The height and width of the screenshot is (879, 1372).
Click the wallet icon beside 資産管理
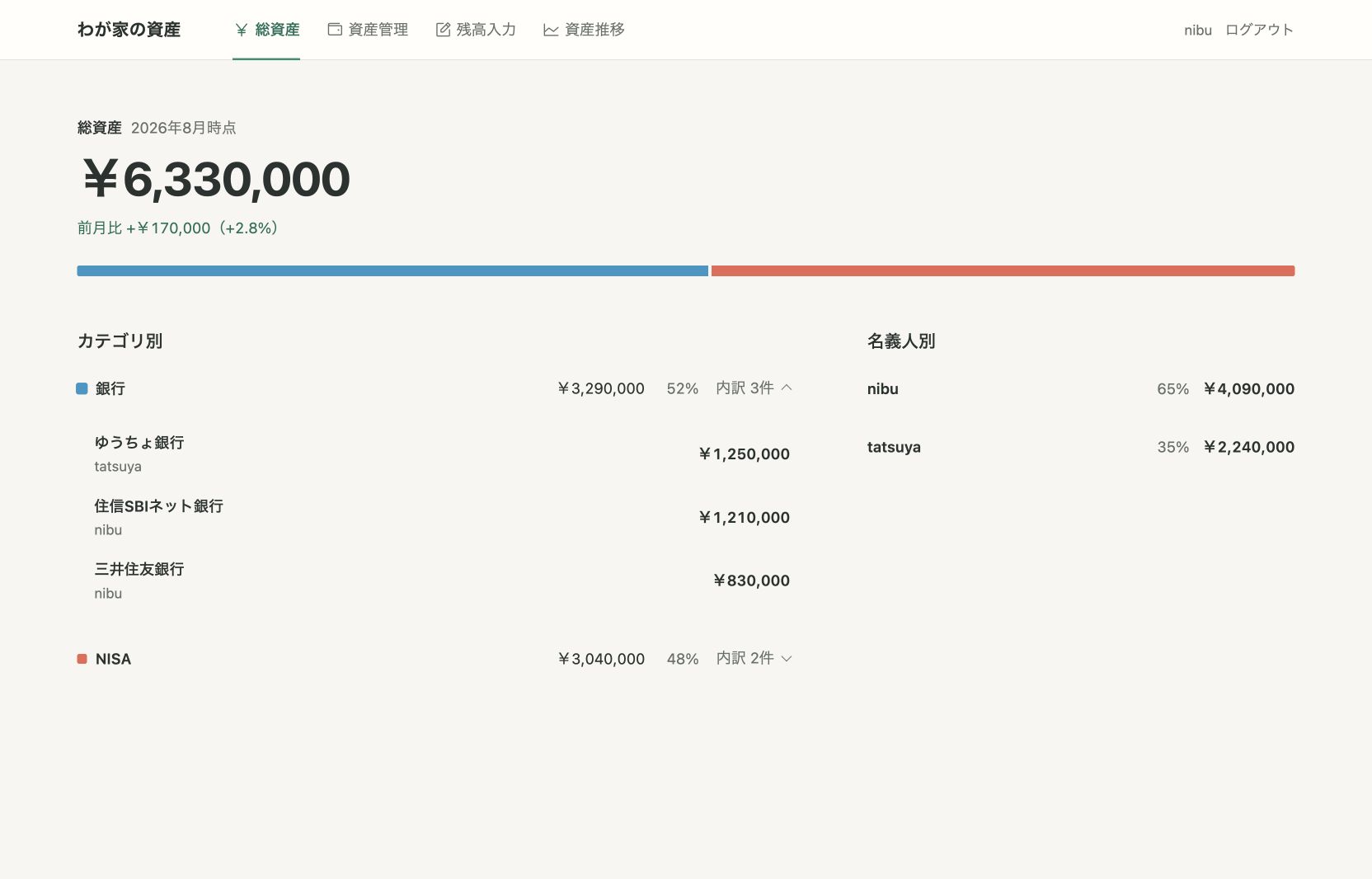click(x=335, y=30)
